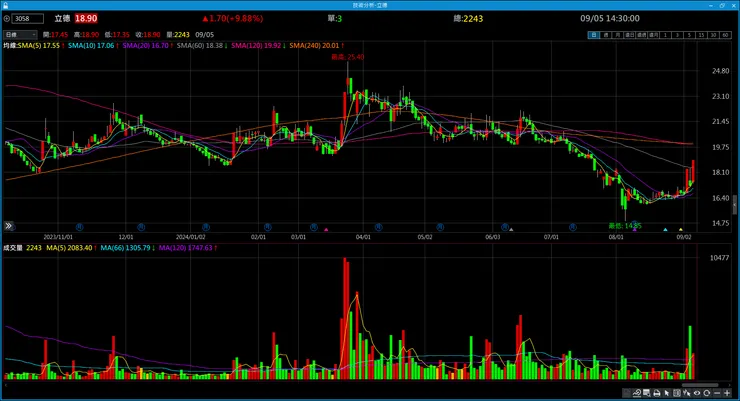
Task: Click the dimmed leftmost icon in the bottom toolbar
Action: pos(627,393)
